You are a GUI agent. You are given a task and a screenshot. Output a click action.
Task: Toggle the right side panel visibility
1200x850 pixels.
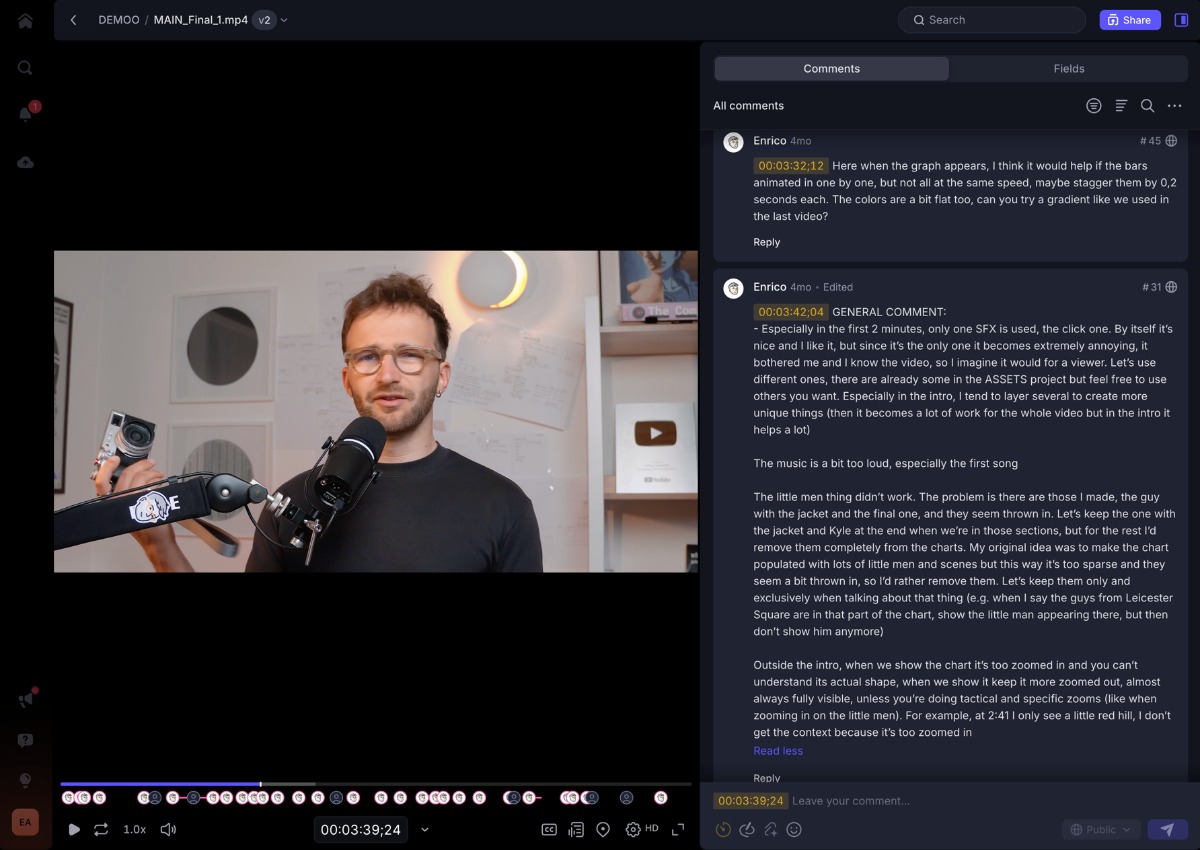point(1181,20)
